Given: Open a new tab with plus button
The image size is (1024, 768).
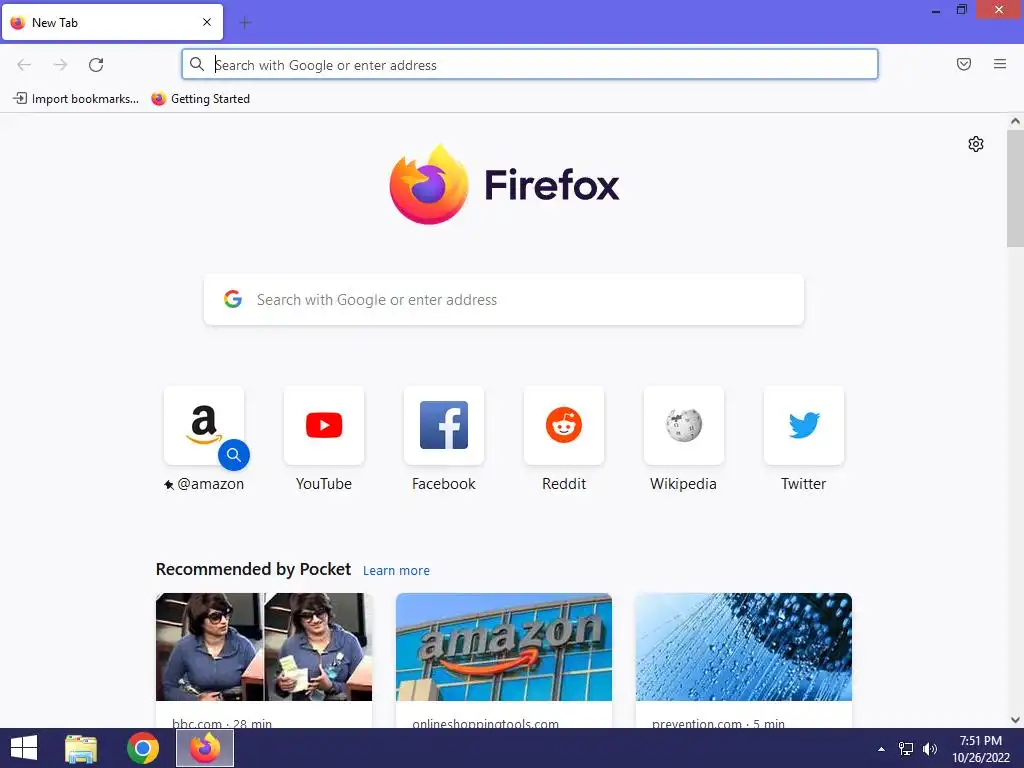Looking at the screenshot, I should tap(245, 23).
